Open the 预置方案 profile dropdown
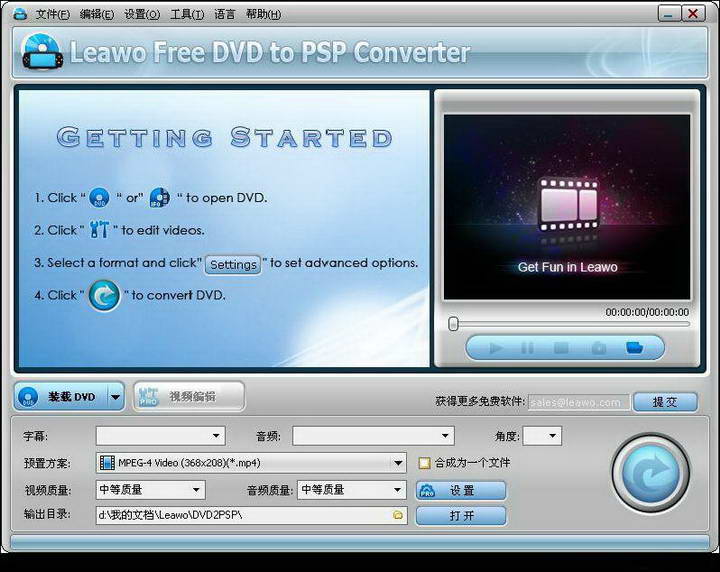 click(251, 463)
